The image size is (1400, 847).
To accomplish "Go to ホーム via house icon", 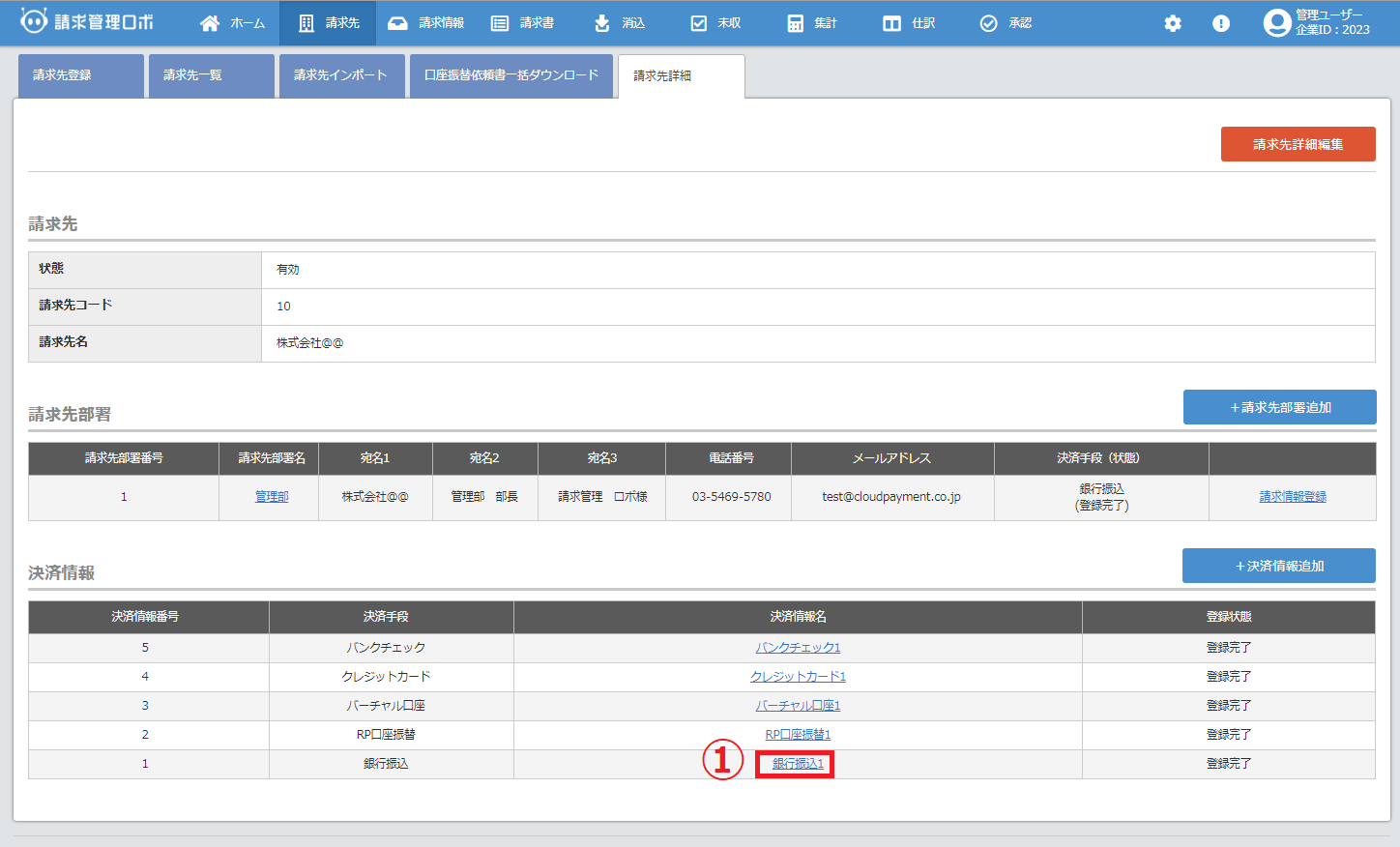I will coord(210,23).
